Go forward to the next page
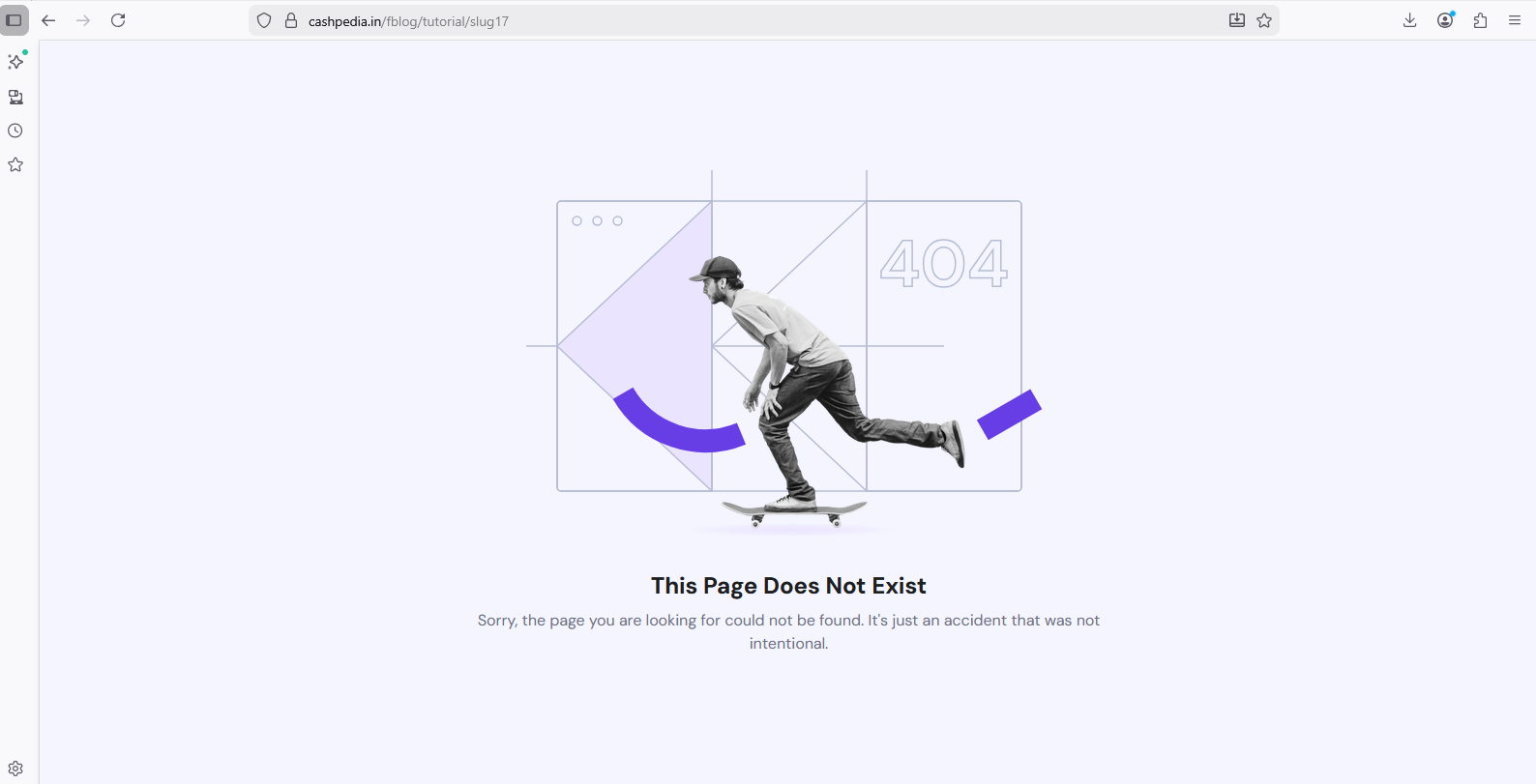This screenshot has height=784, width=1536. tap(83, 20)
